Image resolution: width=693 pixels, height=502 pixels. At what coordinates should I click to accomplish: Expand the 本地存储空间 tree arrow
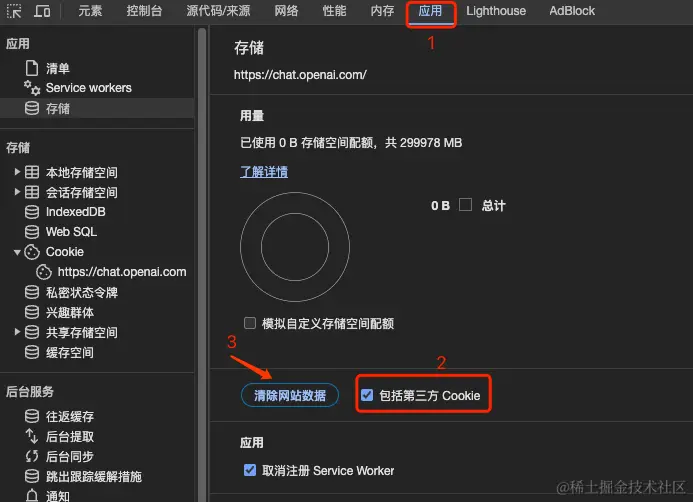17,171
